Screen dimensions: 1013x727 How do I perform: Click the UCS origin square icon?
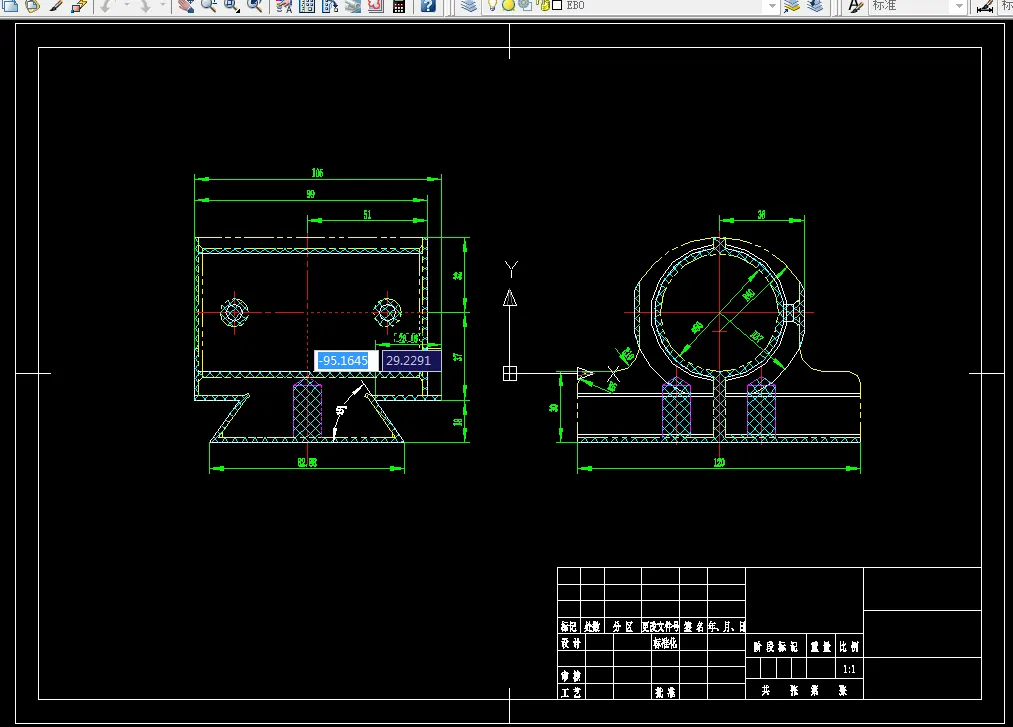(x=510, y=374)
